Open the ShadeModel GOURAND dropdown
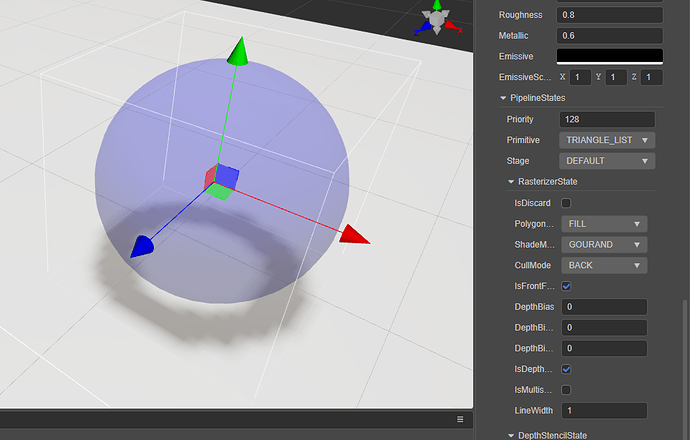This screenshot has height=440, width=690. click(x=604, y=245)
